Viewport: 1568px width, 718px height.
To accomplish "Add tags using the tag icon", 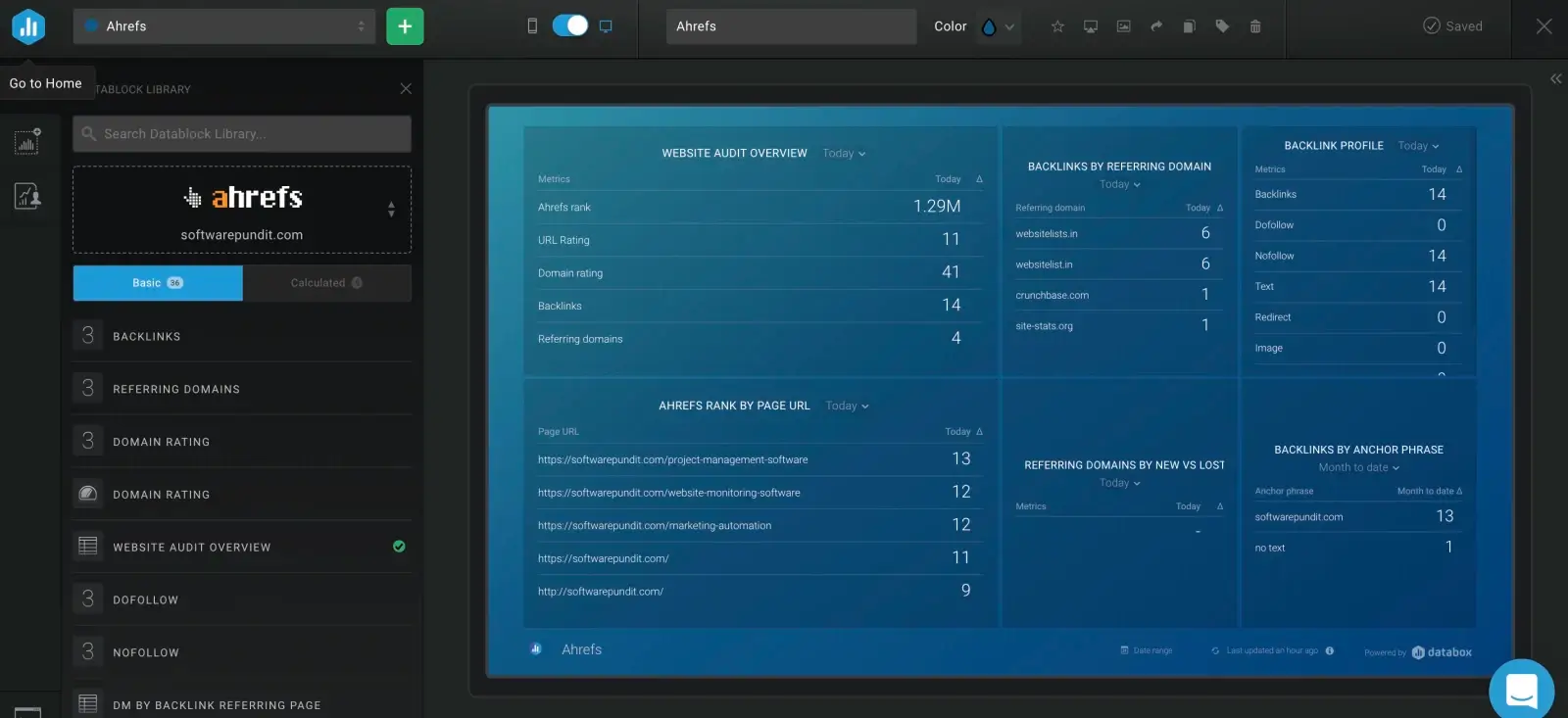I will (x=1222, y=26).
